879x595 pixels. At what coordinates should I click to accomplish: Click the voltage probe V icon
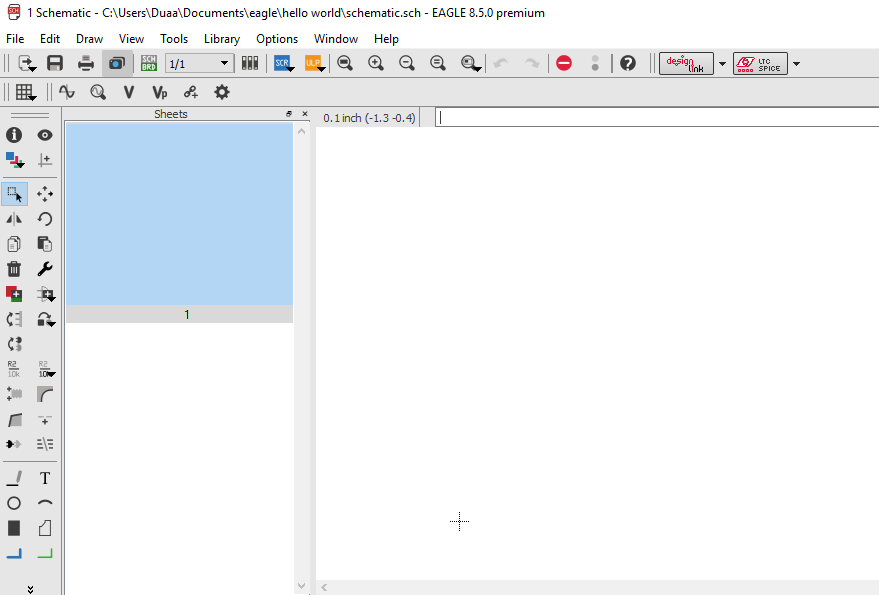click(128, 92)
